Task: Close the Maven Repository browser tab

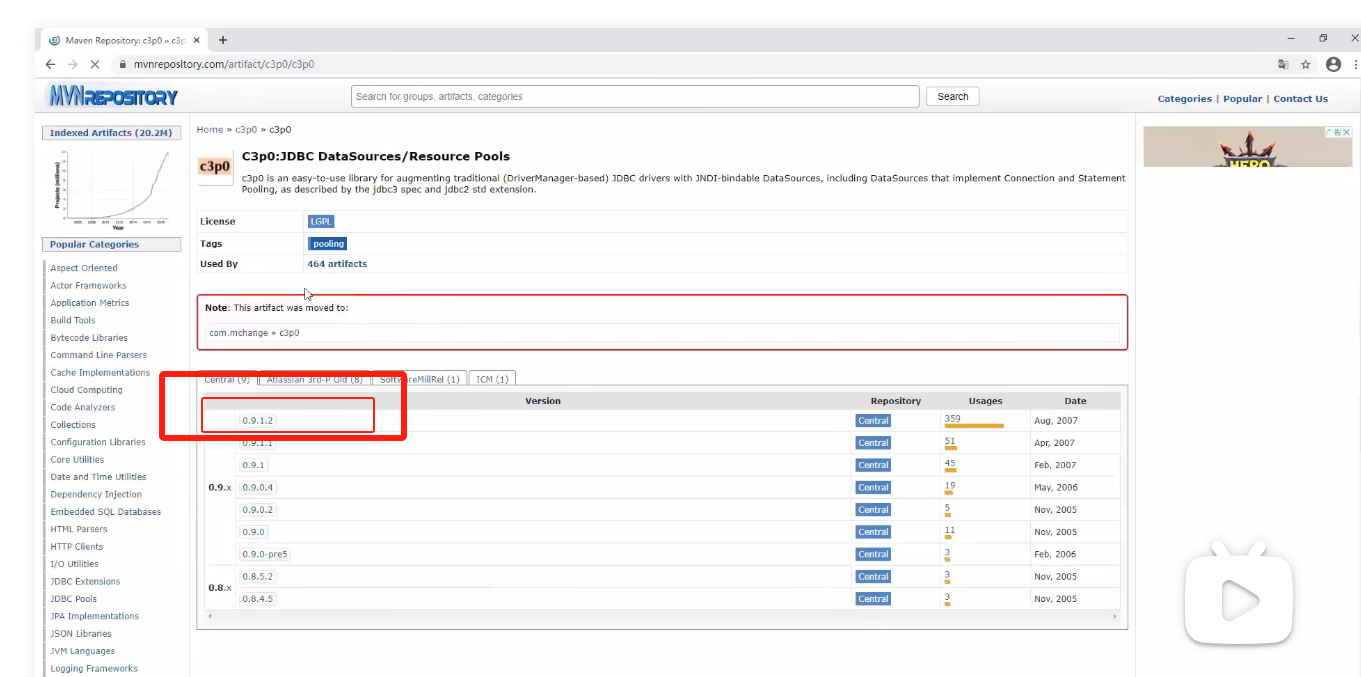Action: [197, 40]
